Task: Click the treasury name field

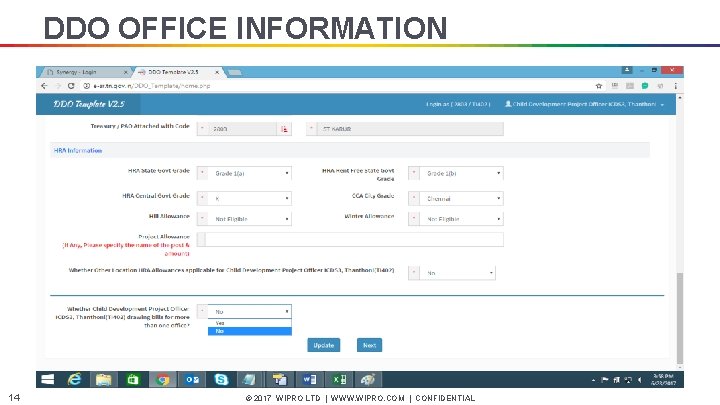Action: pos(410,129)
